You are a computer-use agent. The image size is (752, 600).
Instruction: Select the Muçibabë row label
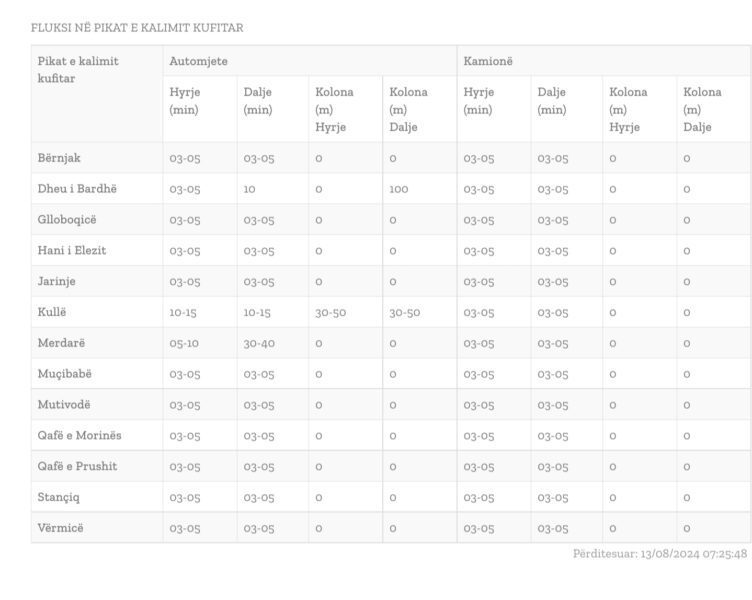[x=65, y=374]
